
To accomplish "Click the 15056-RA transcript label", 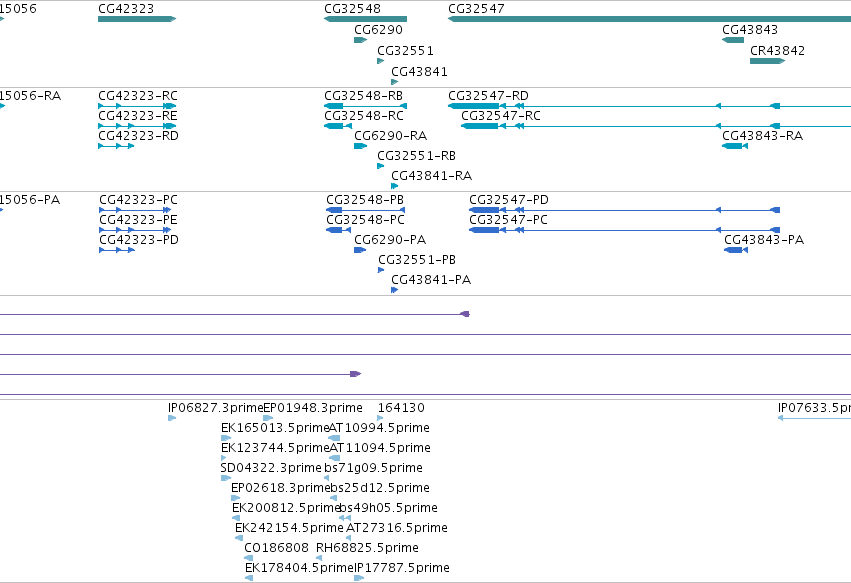I will [x=30, y=96].
